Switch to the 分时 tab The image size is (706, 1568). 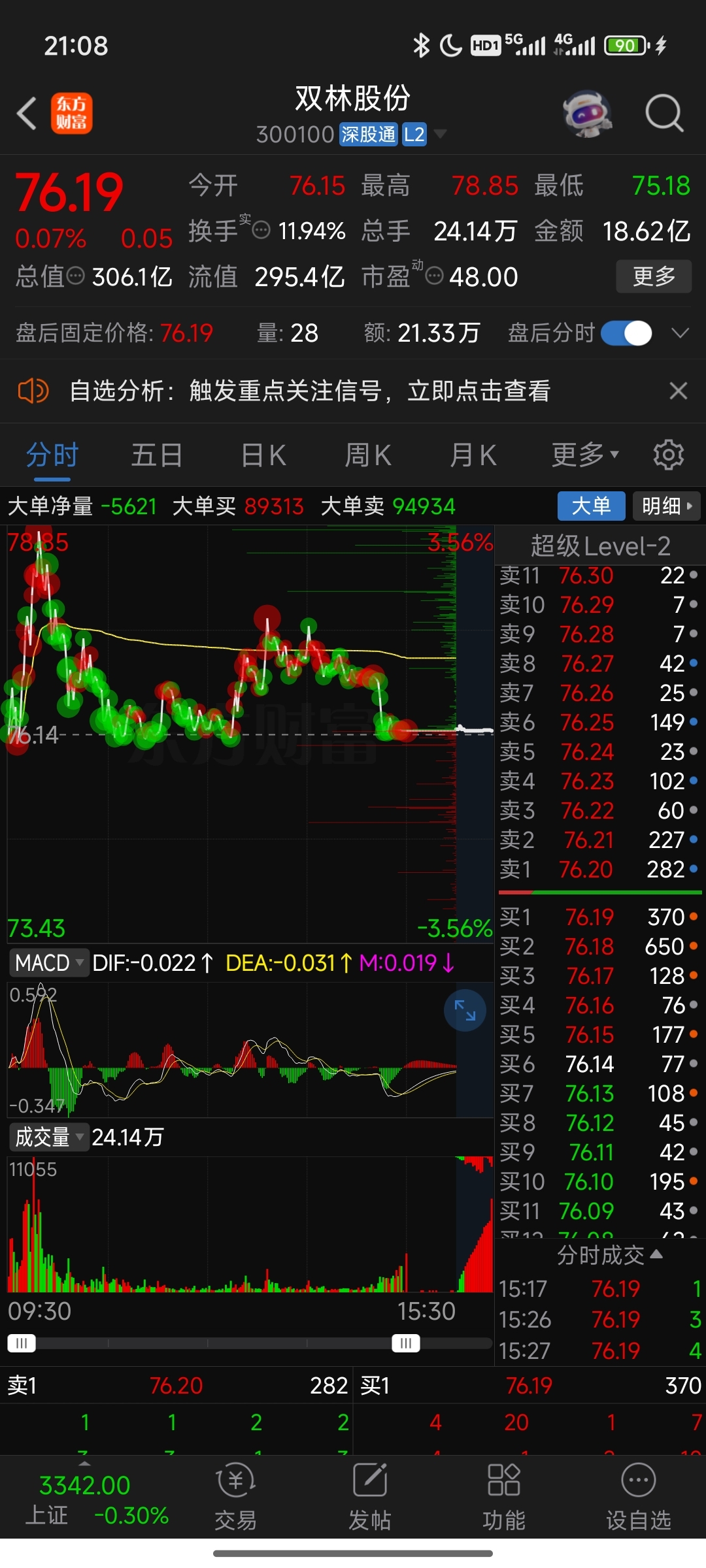52,455
